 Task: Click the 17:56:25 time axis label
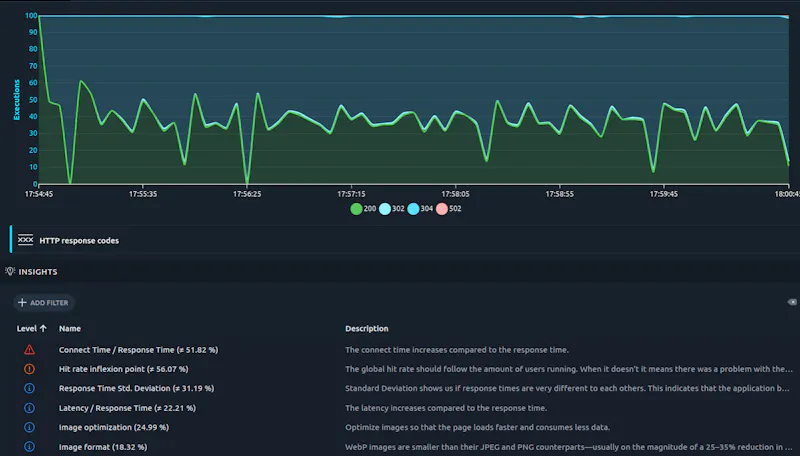[x=247, y=194]
